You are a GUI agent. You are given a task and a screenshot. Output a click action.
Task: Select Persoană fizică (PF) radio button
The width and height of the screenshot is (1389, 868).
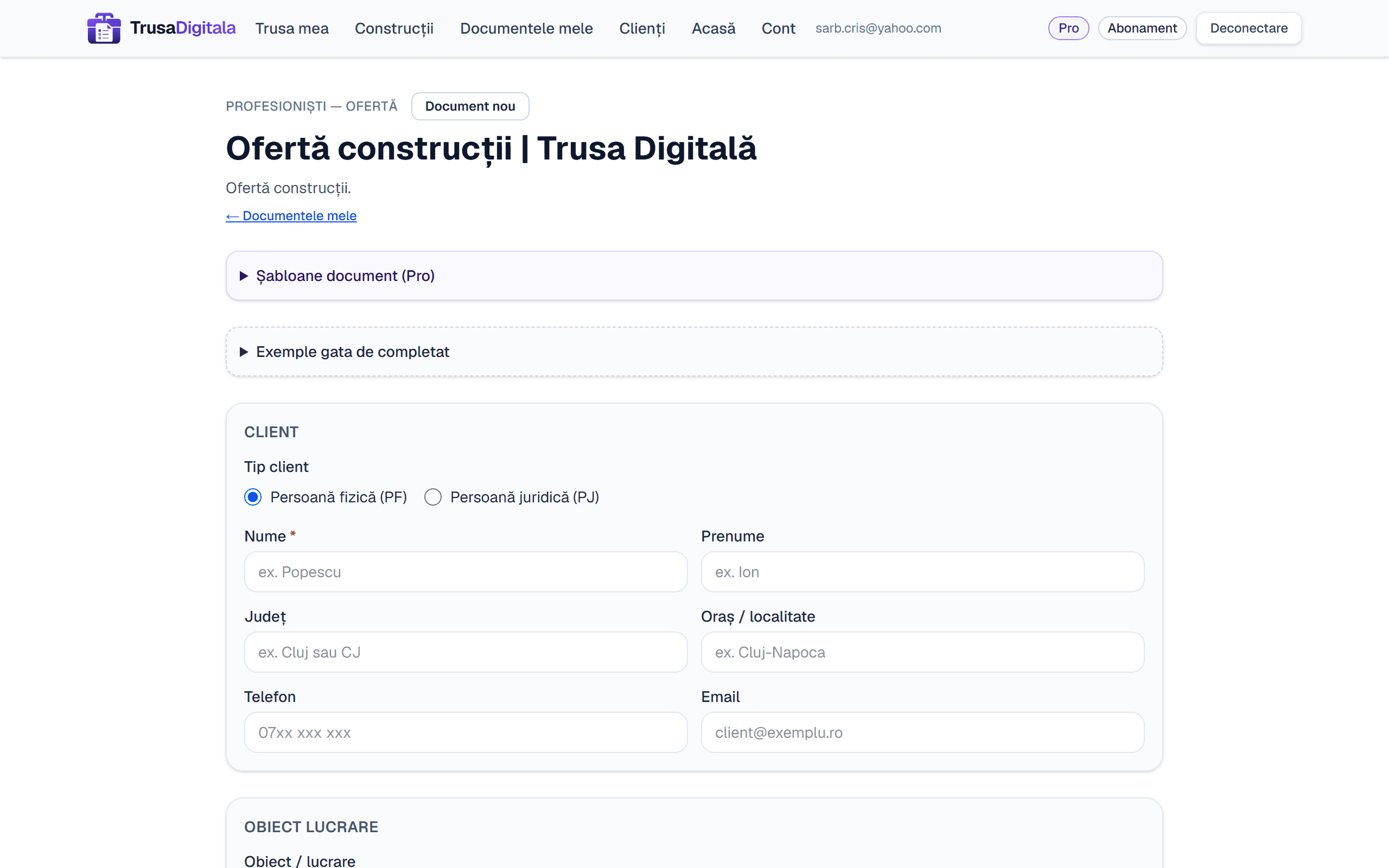point(252,497)
